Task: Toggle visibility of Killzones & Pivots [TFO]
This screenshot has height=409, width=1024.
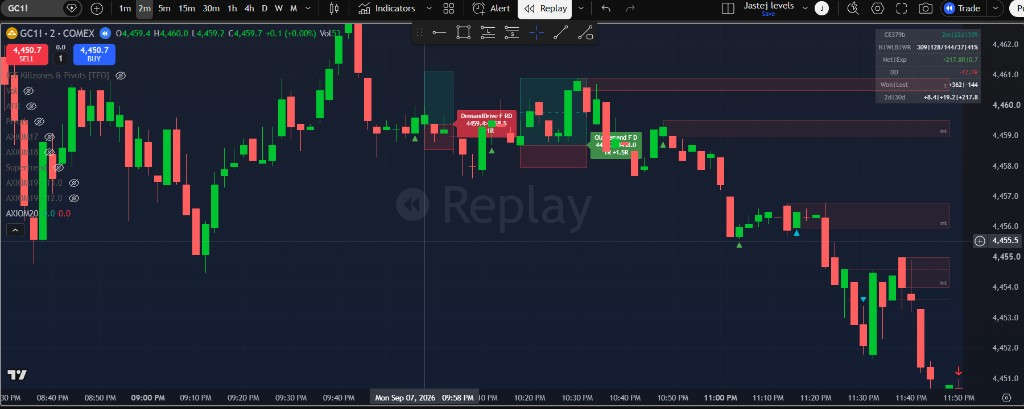Action: 120,76
